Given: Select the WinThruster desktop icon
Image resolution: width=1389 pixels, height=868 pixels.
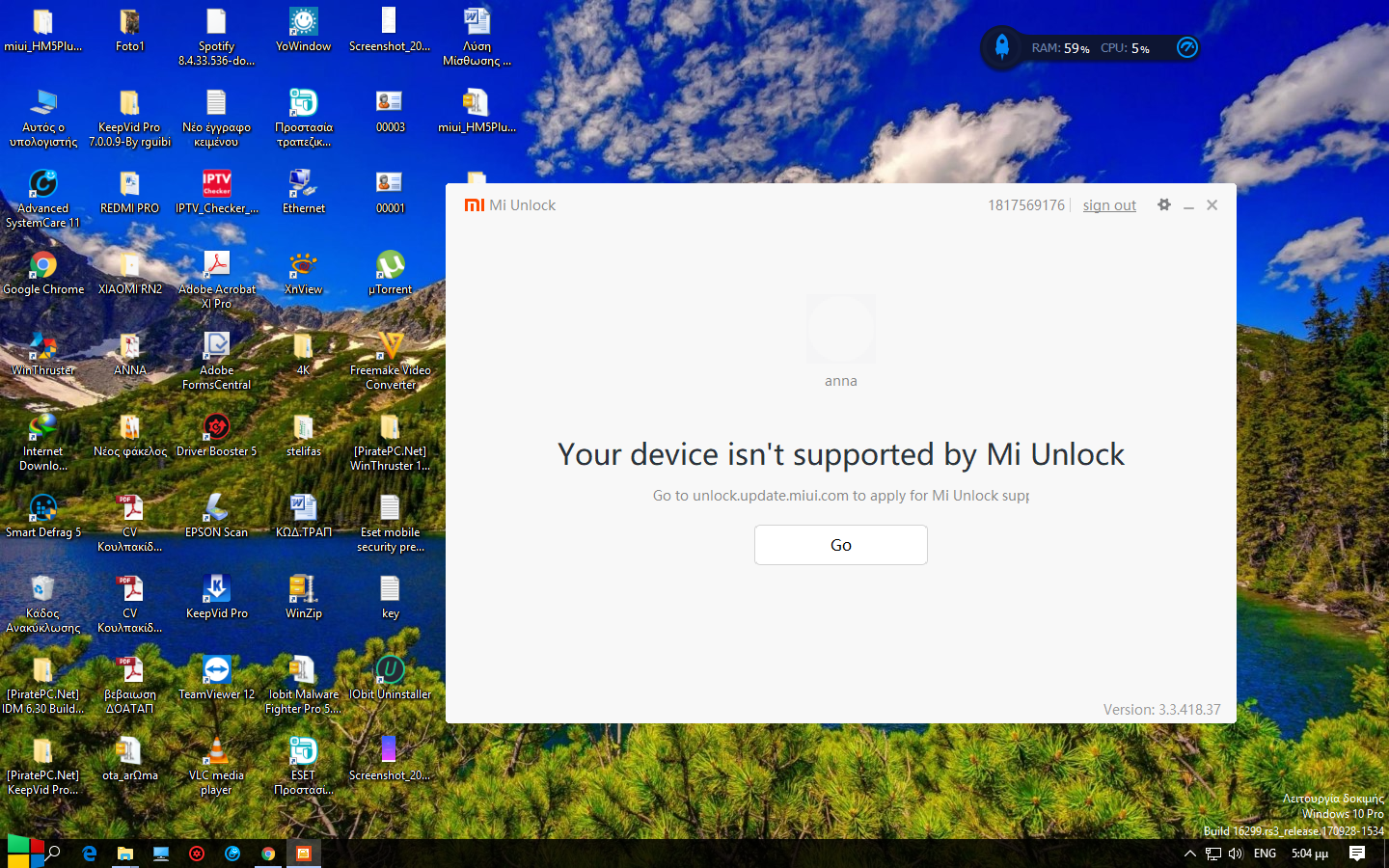Looking at the screenshot, I should tap(43, 354).
